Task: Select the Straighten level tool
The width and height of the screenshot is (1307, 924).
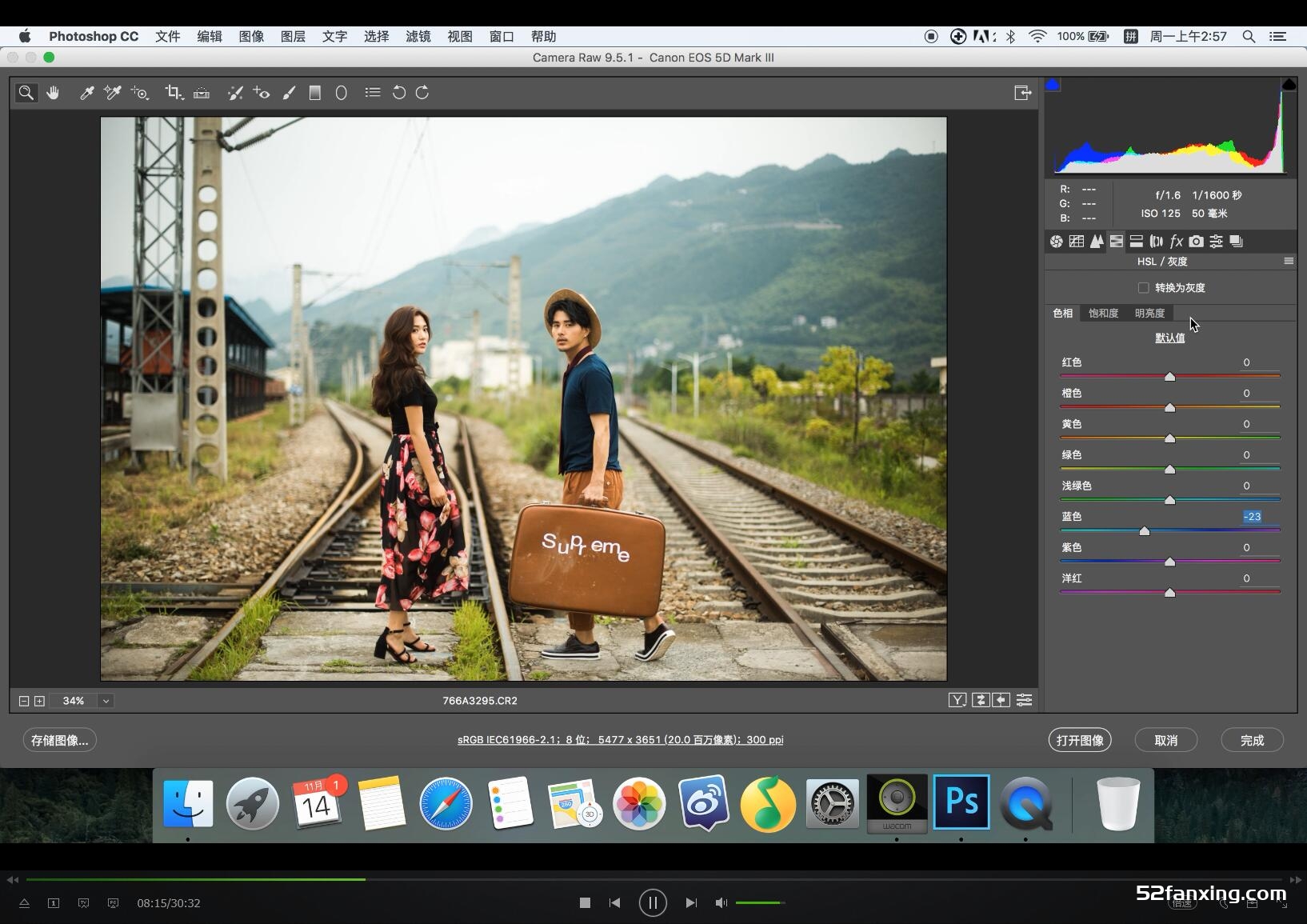Action: pos(202,93)
